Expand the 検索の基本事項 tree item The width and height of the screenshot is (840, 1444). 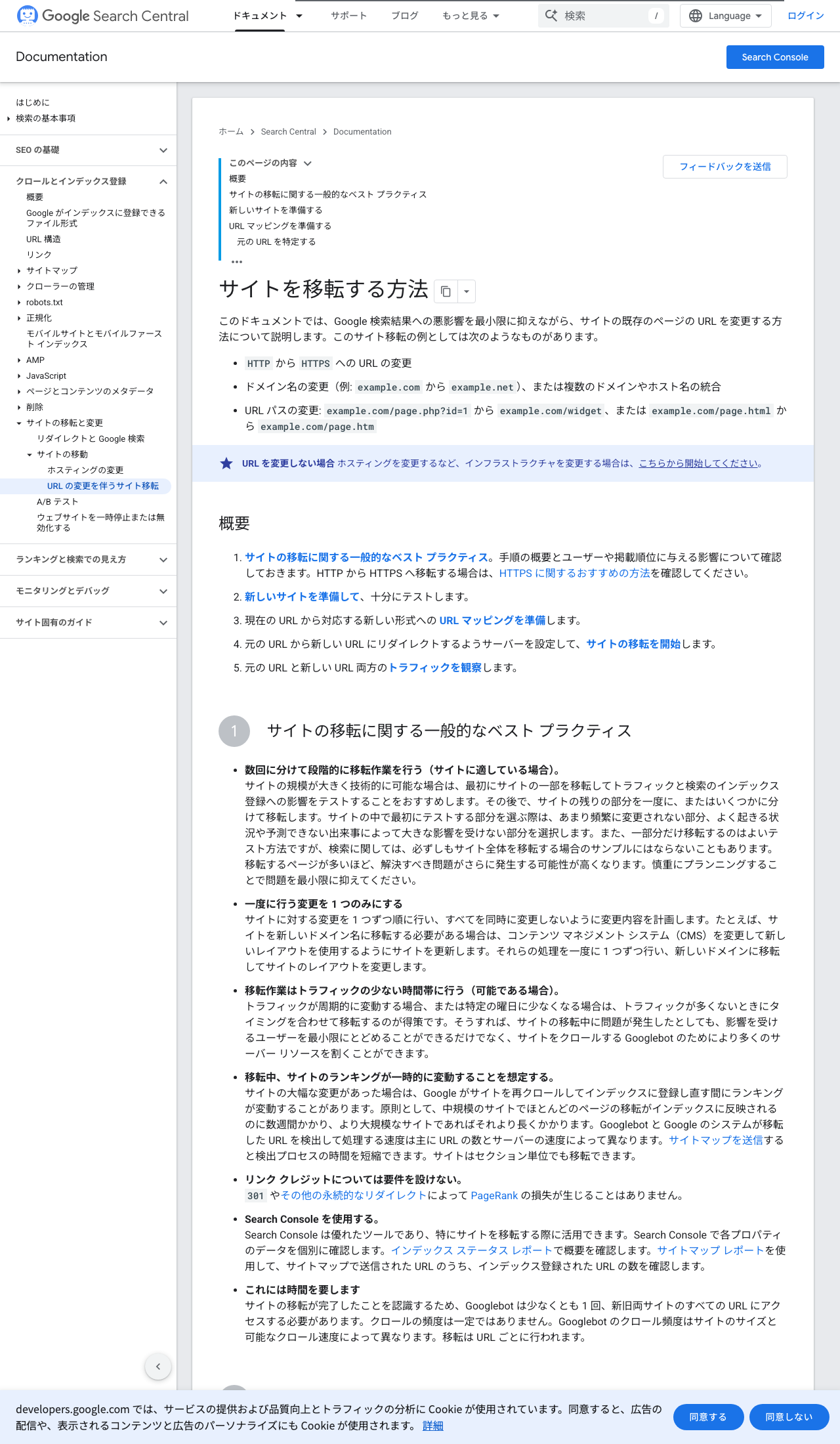coord(9,119)
